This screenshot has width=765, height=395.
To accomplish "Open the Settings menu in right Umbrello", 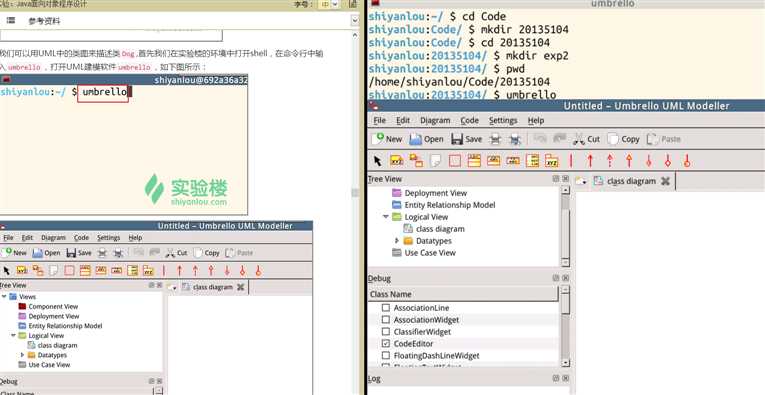I will (x=503, y=120).
